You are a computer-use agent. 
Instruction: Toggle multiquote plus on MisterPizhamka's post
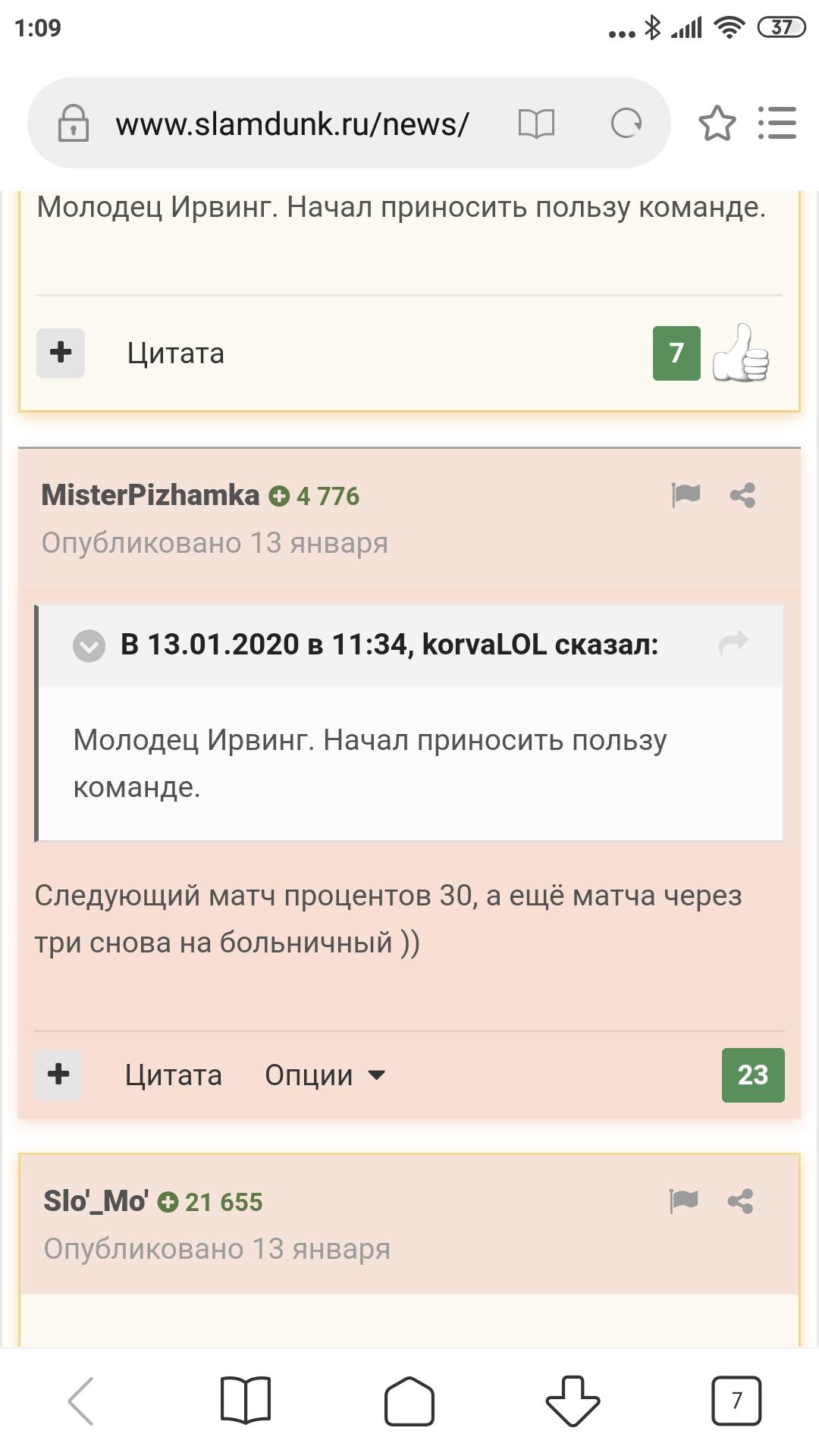click(58, 1075)
